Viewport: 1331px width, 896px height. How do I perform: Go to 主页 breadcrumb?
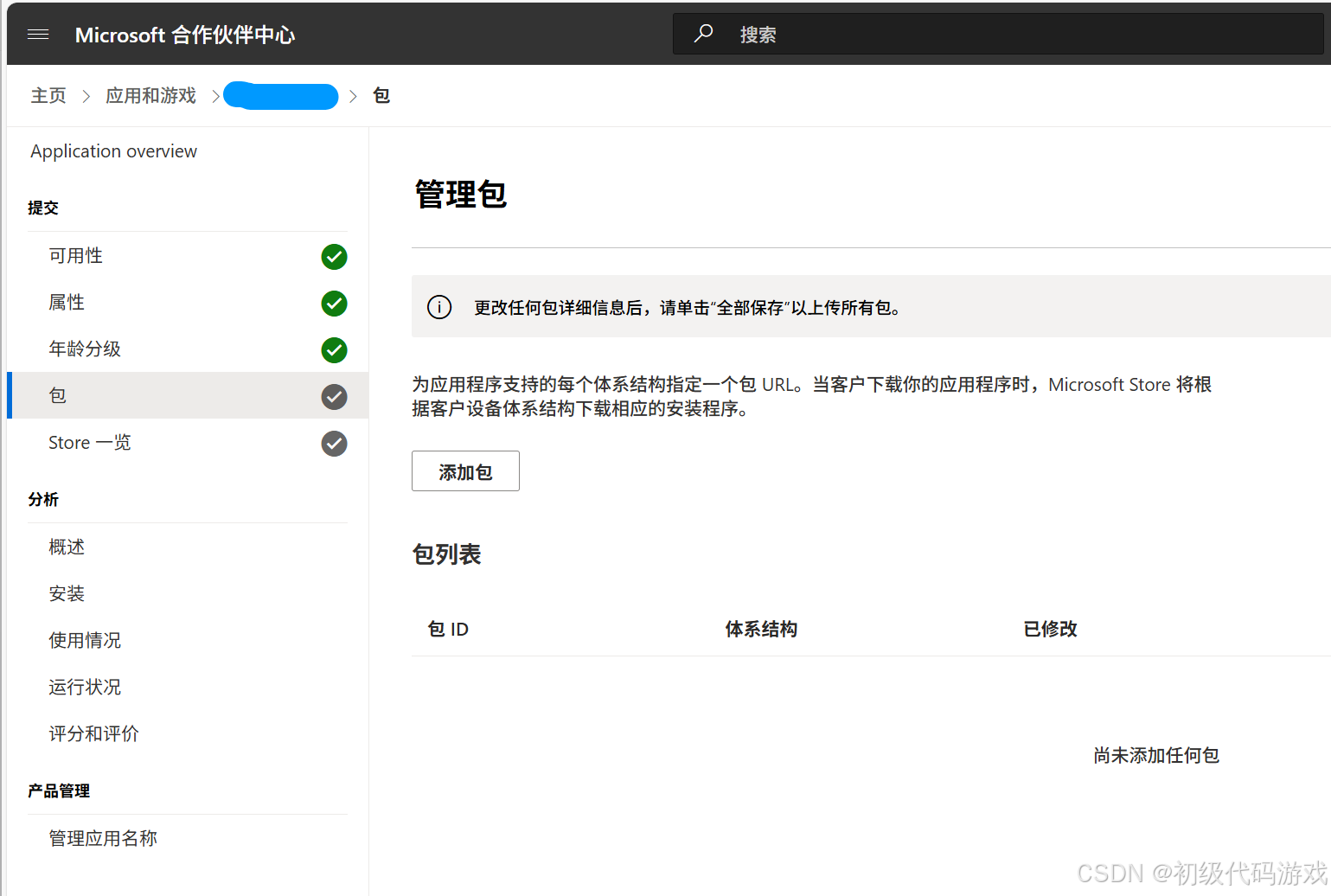(x=48, y=95)
